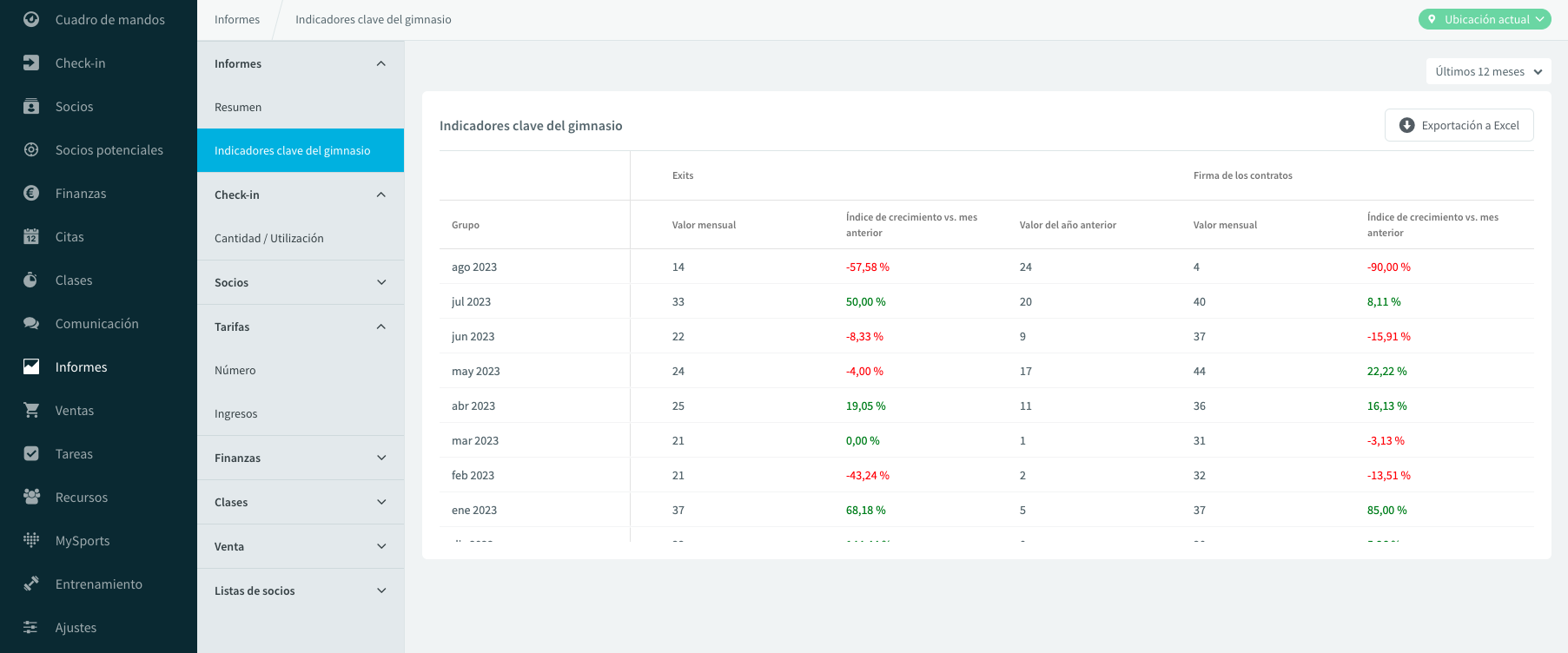Collapse the Tarifas submenu section
The image size is (1568, 653).
coord(301,326)
